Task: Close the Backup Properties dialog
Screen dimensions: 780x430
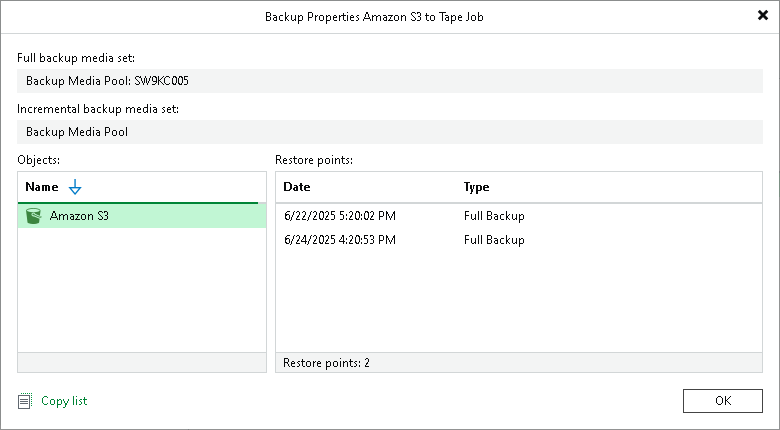Action: click(763, 15)
